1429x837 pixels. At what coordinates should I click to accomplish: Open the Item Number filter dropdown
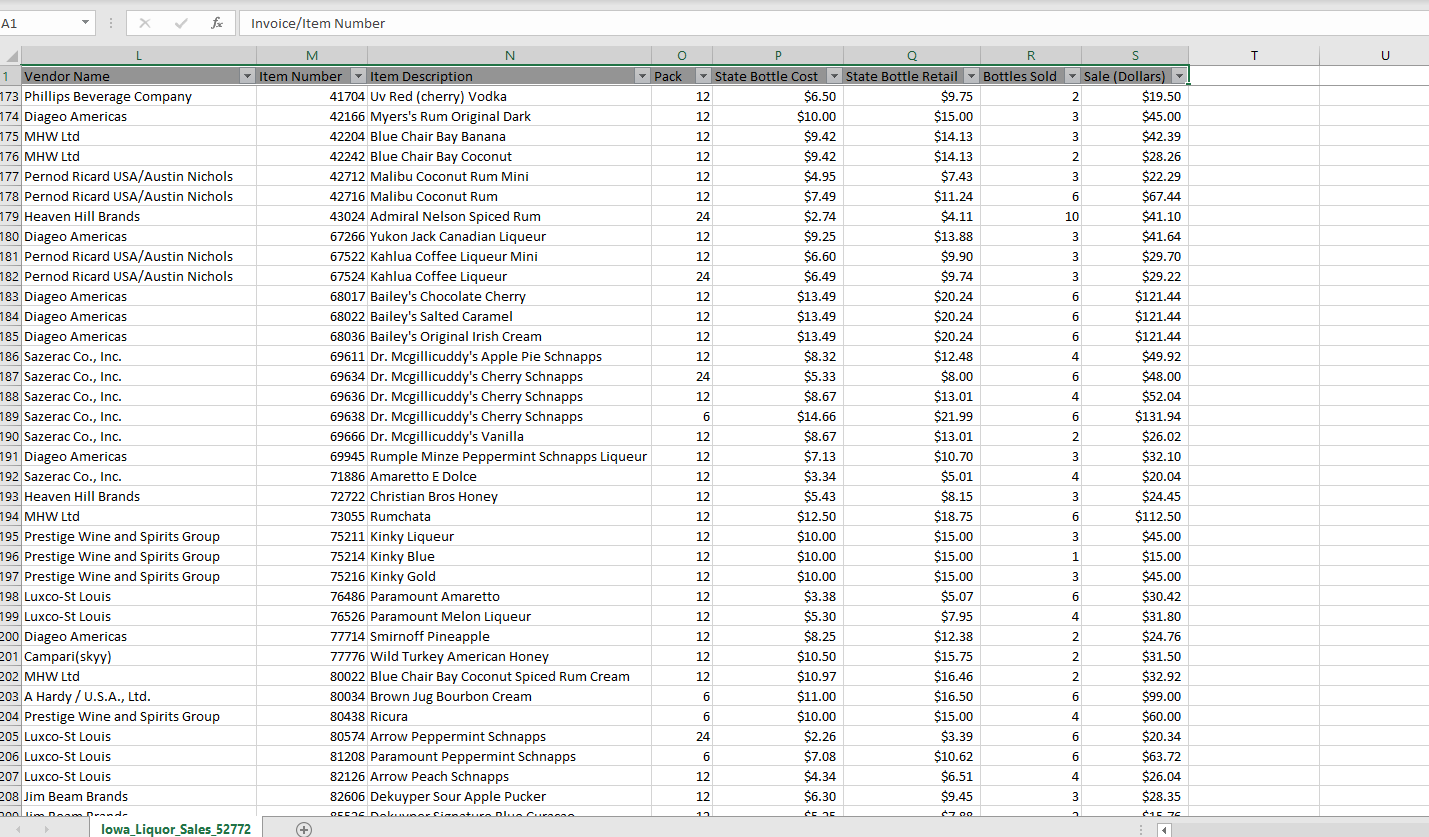pyautogui.click(x=359, y=76)
